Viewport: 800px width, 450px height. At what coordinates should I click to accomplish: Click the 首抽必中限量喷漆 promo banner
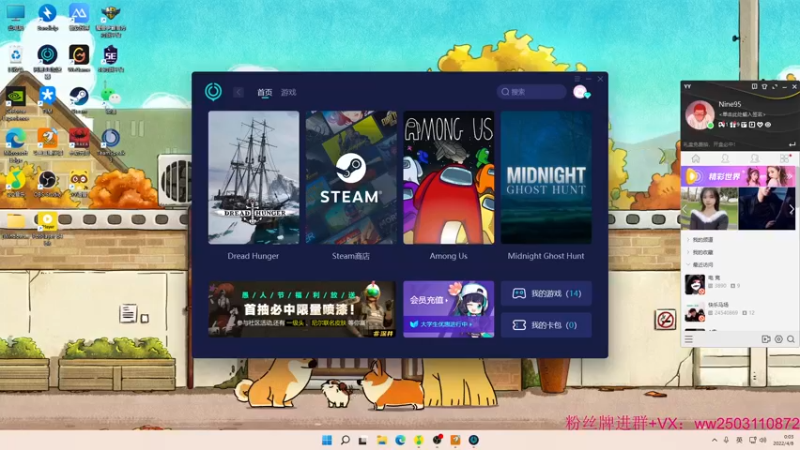(302, 309)
